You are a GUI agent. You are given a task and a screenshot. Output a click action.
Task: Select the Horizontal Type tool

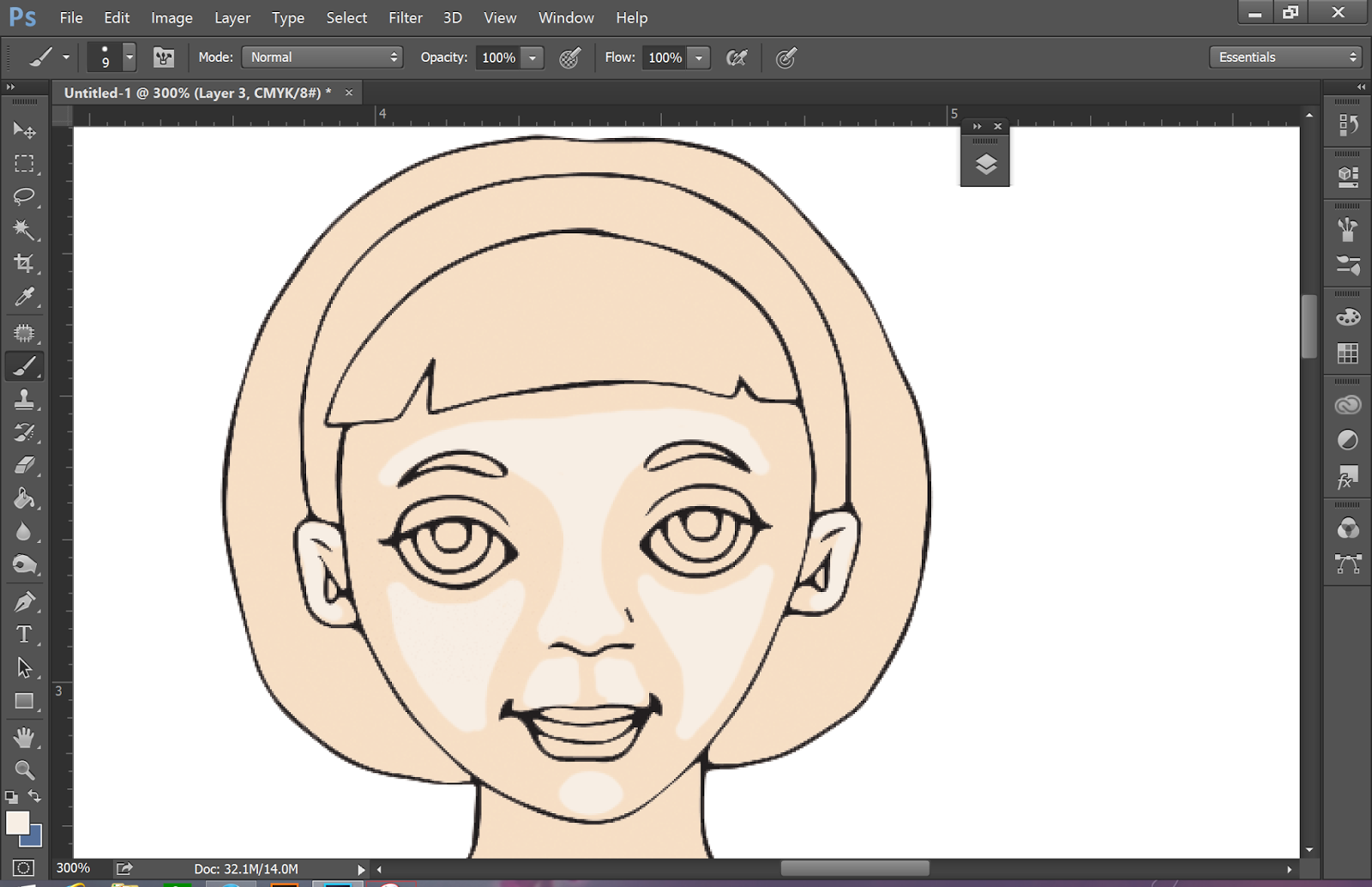click(x=25, y=635)
